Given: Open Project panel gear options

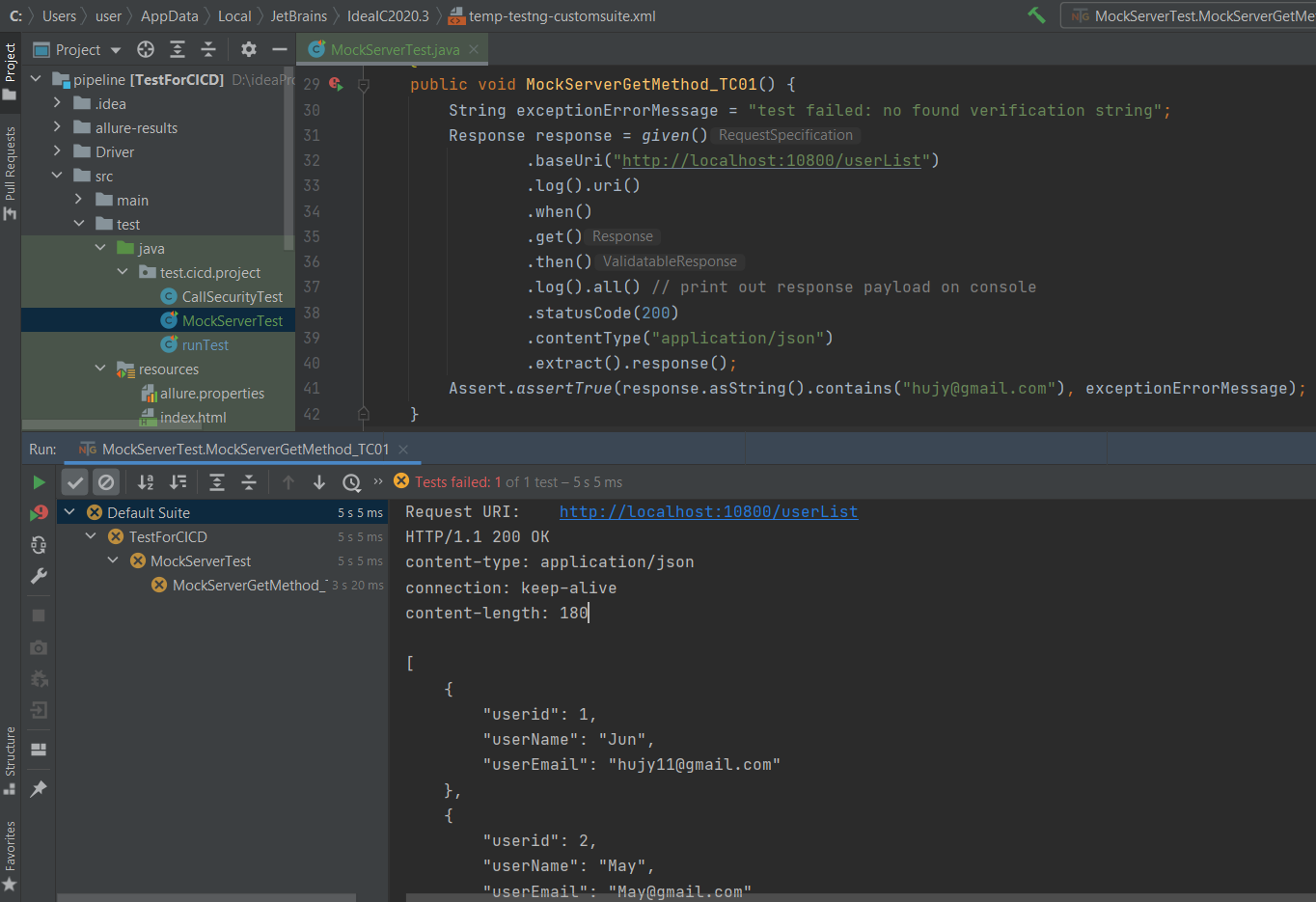Looking at the screenshot, I should tap(249, 49).
